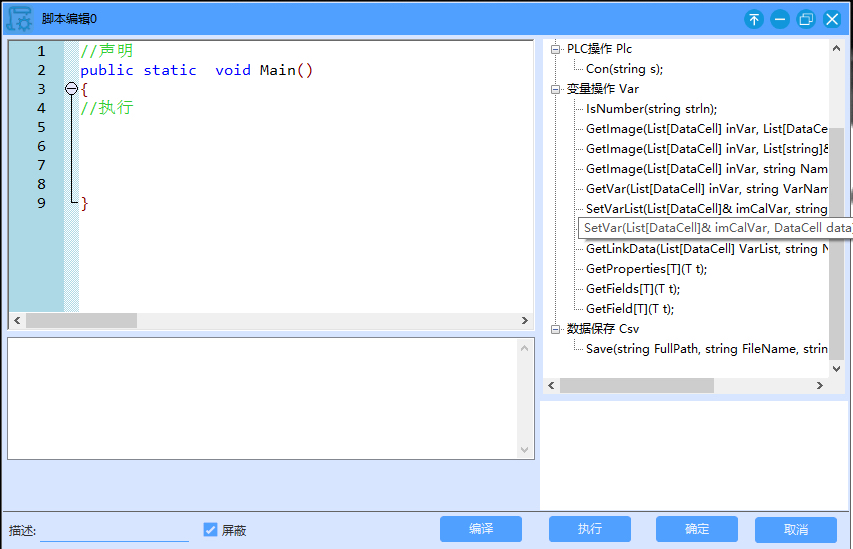Click the Main() method name in code

[286, 70]
